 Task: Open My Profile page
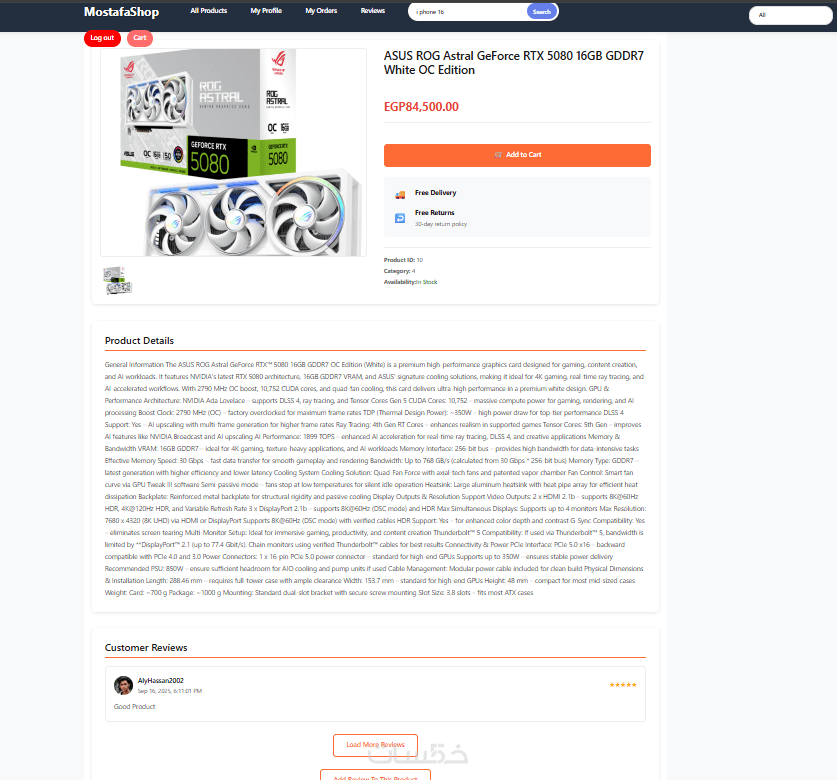[x=266, y=11]
